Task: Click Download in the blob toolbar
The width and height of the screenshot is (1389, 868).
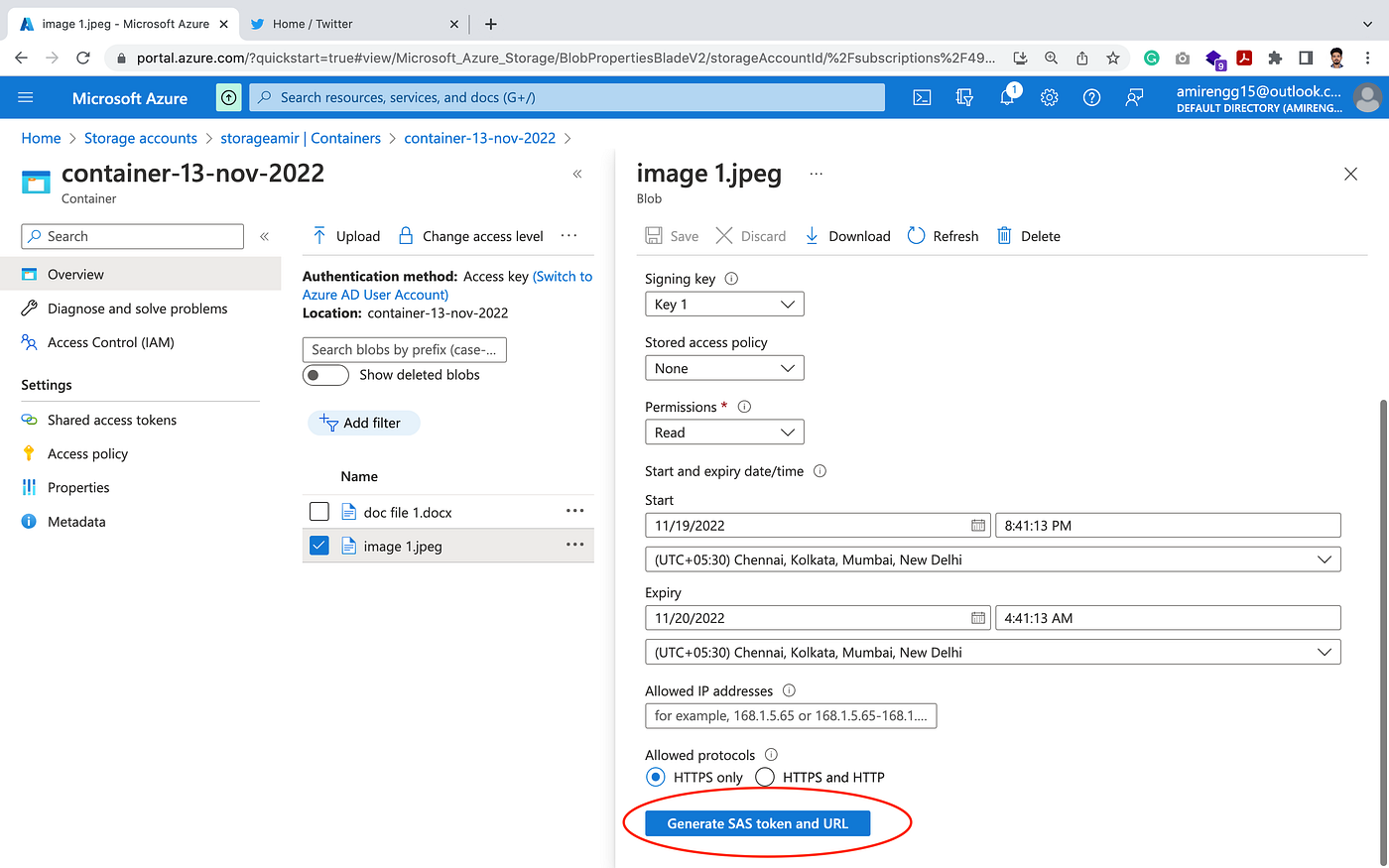Action: point(847,236)
